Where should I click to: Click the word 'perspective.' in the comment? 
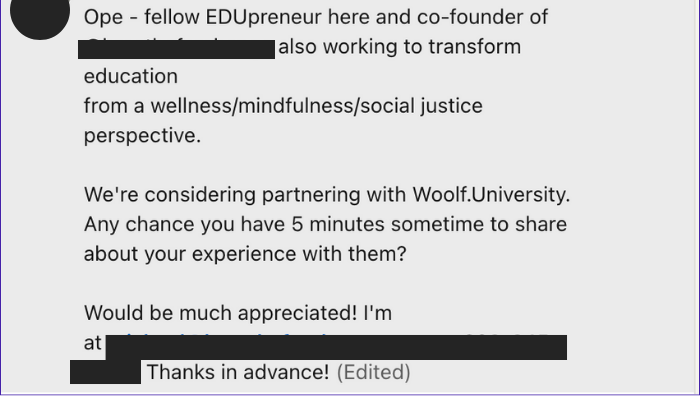click(x=142, y=135)
